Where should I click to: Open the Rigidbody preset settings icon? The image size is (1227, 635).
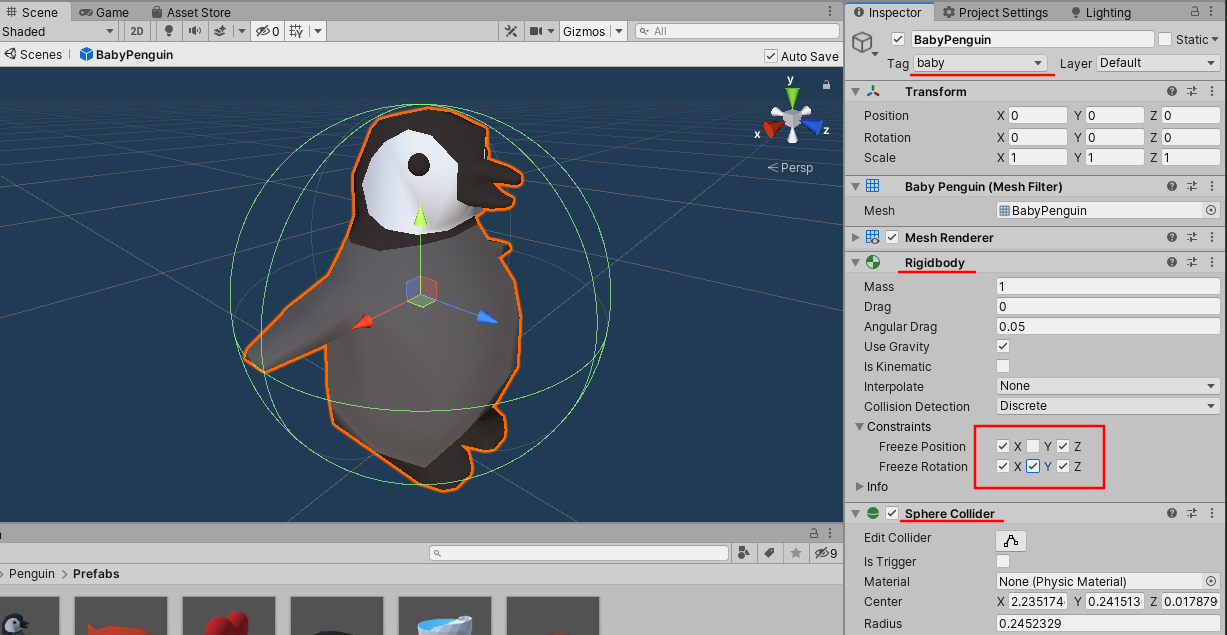point(1191,262)
